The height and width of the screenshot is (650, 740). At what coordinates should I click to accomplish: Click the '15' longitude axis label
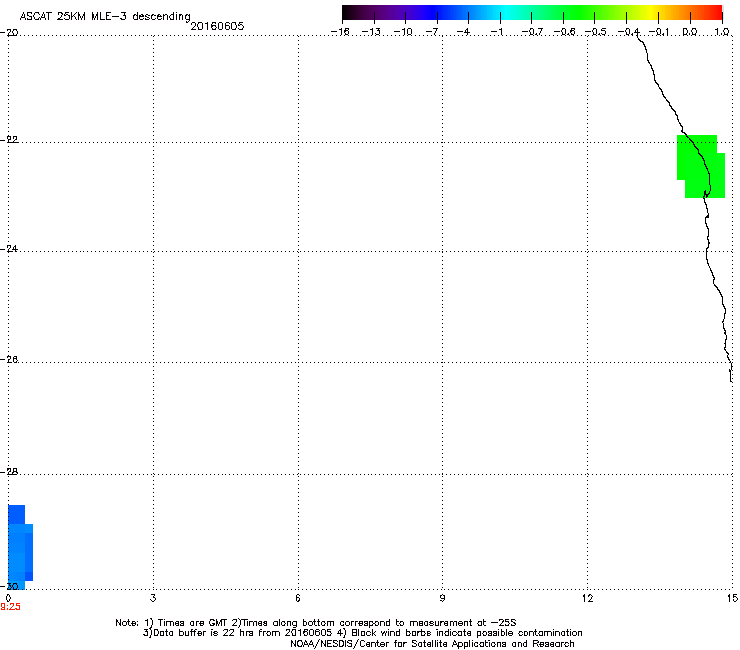tap(732, 598)
